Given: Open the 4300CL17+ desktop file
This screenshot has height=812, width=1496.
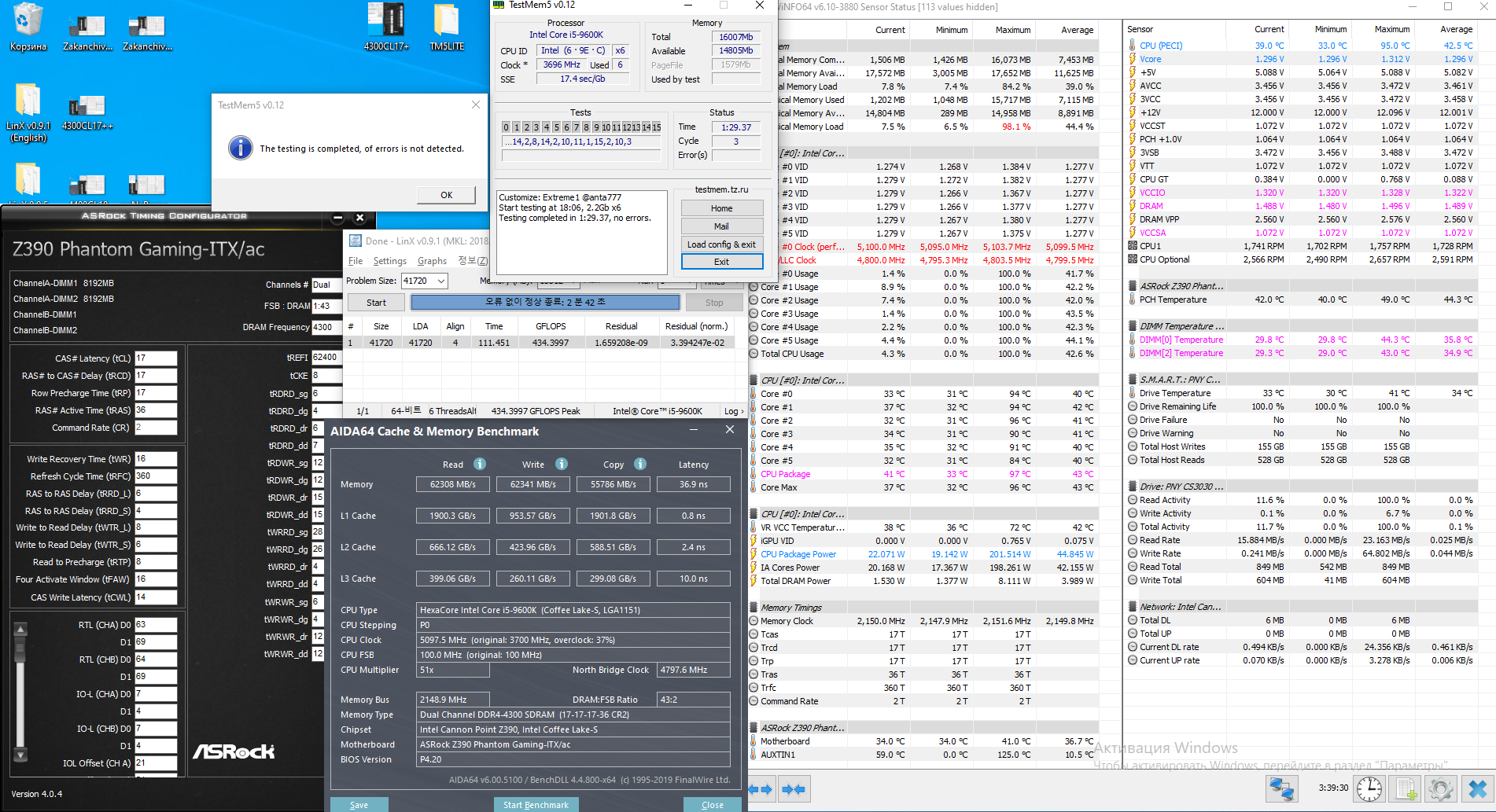Looking at the screenshot, I should pos(385,26).
